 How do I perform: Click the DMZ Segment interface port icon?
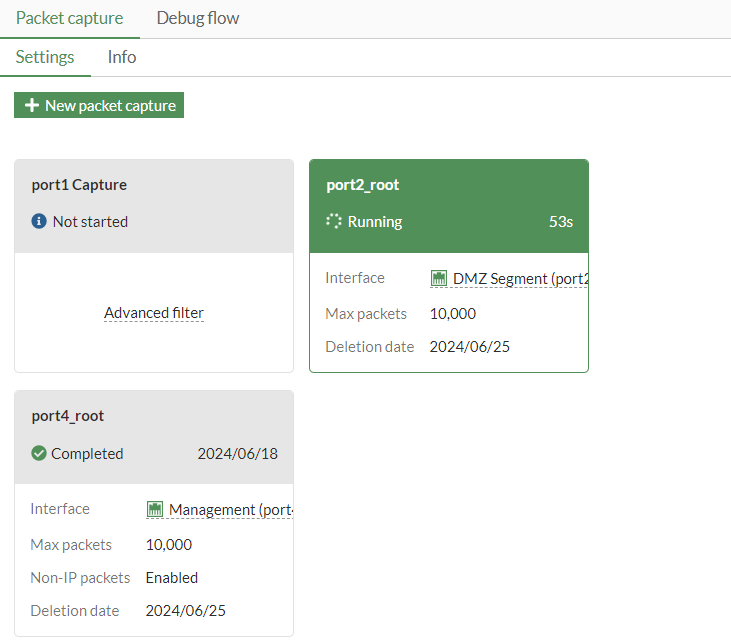coord(439,279)
